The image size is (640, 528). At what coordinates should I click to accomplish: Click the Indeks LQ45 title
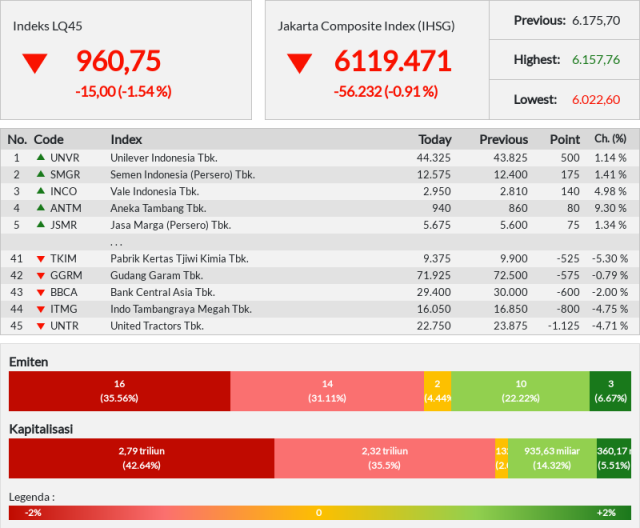(48, 26)
